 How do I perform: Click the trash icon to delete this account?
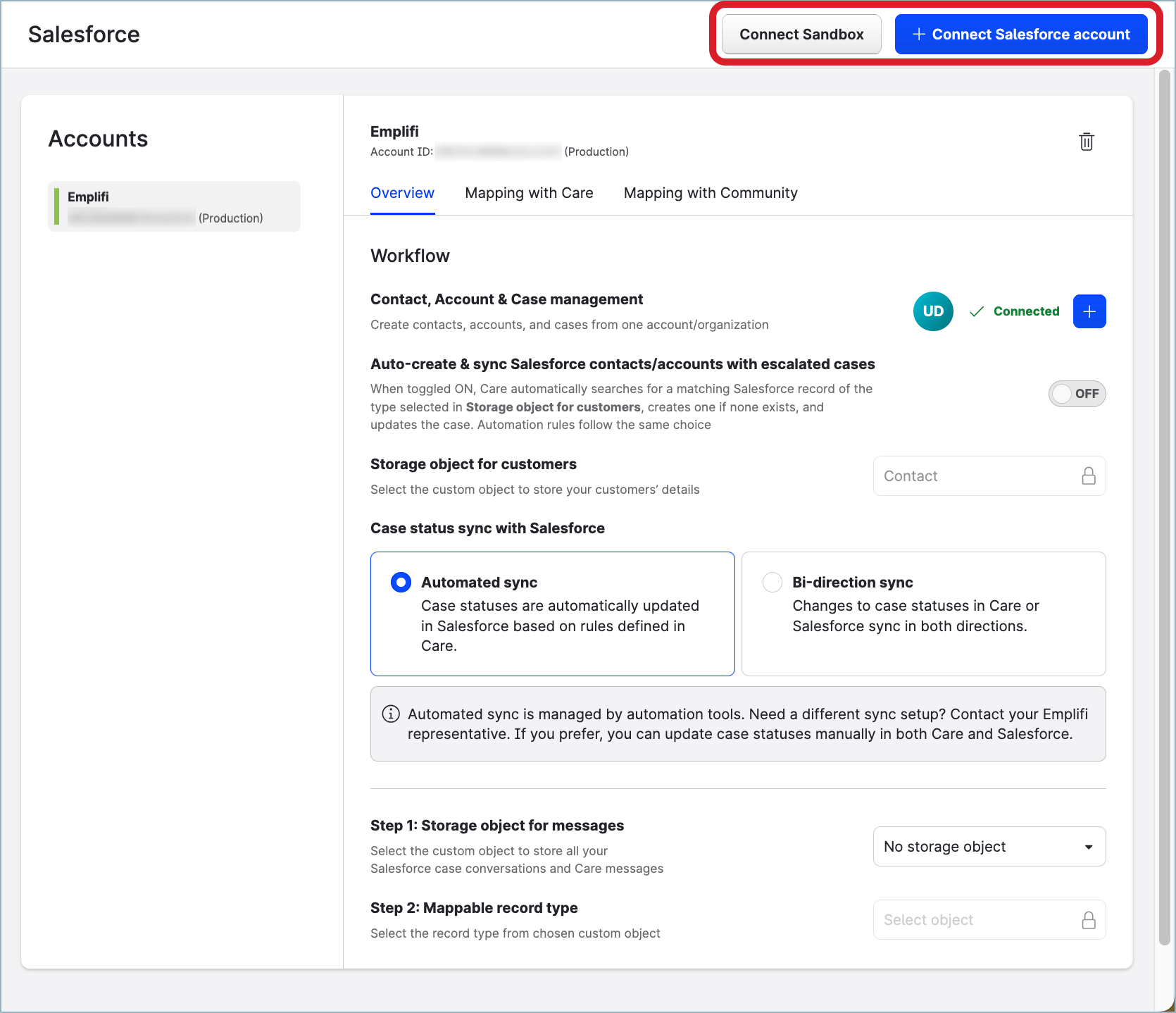tap(1087, 142)
